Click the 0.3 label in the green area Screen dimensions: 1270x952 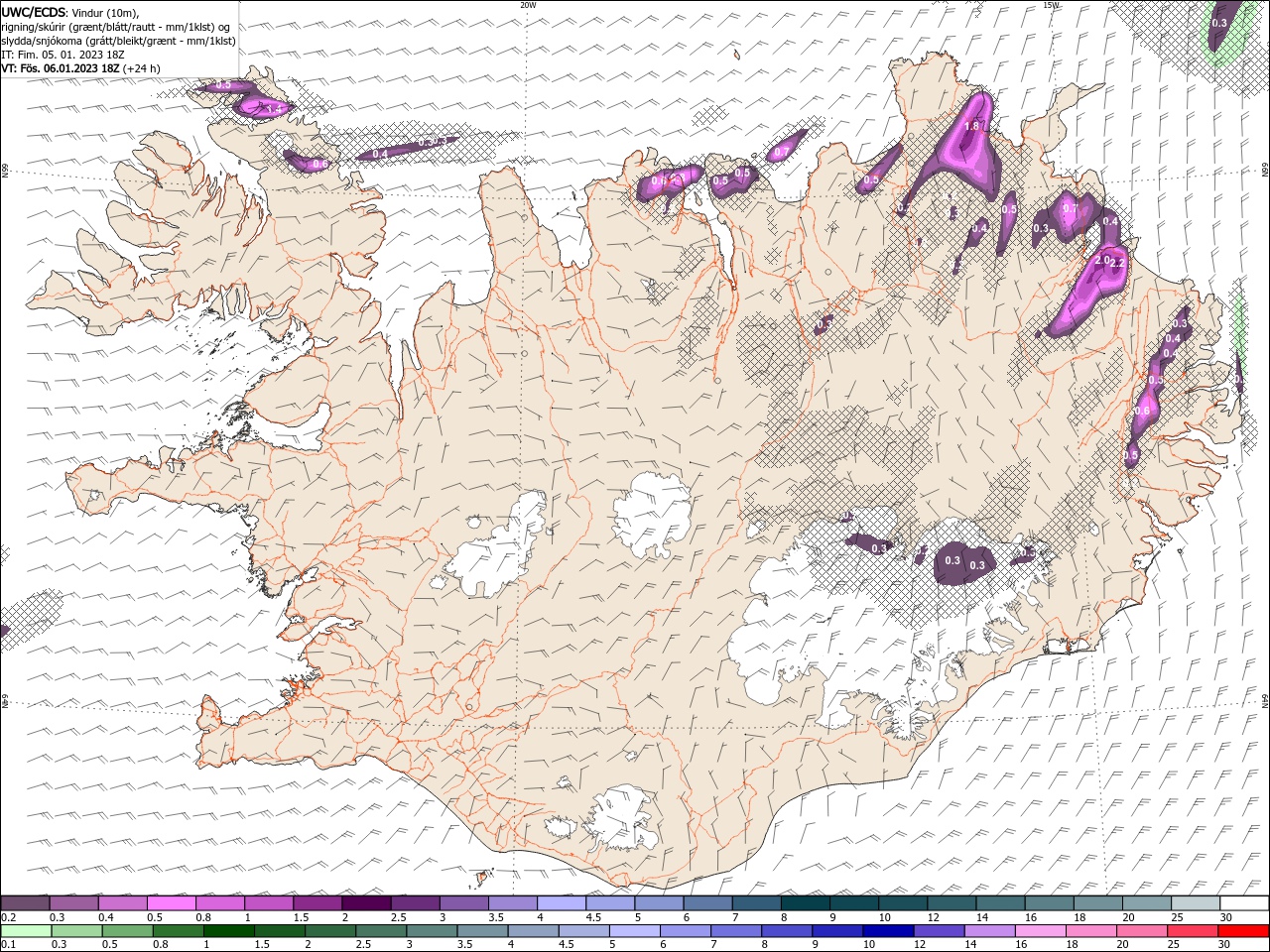(1219, 23)
